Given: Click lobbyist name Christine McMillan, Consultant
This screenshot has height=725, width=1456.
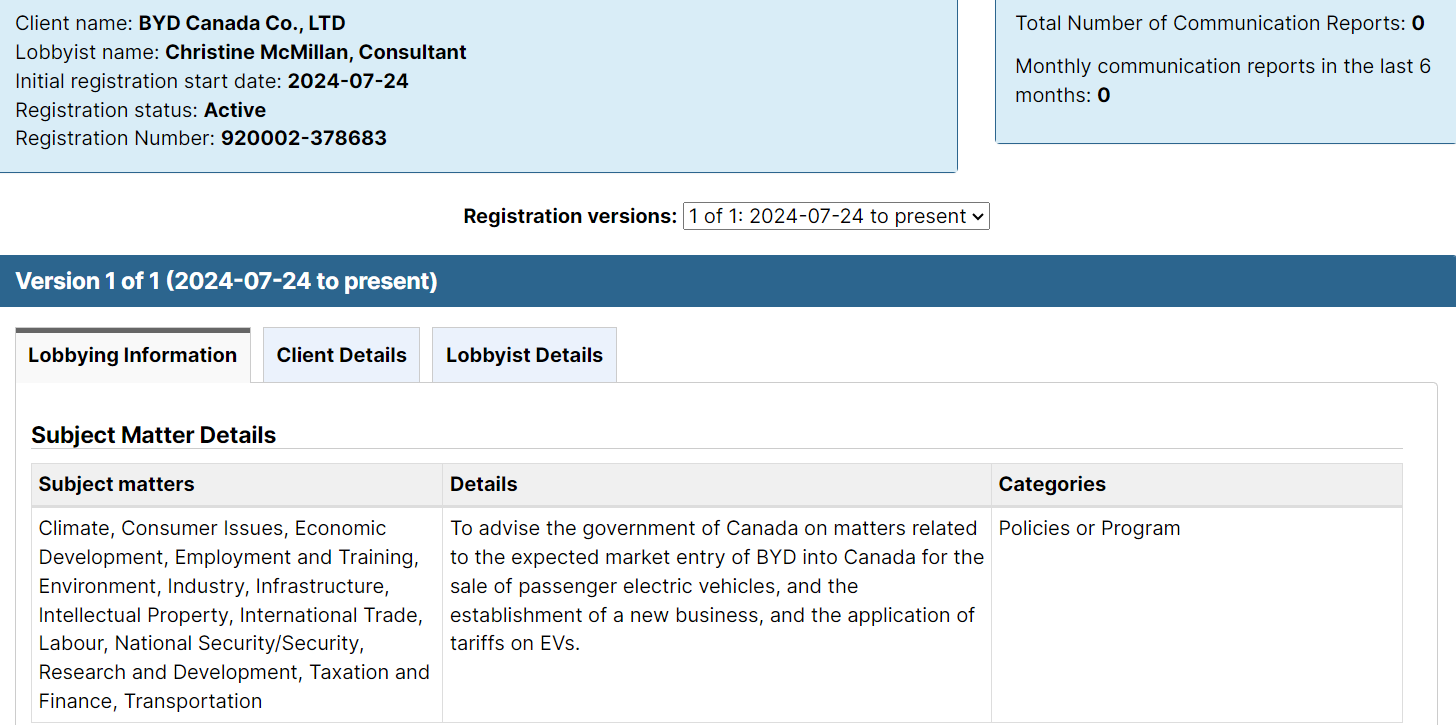Looking at the screenshot, I should click(315, 52).
